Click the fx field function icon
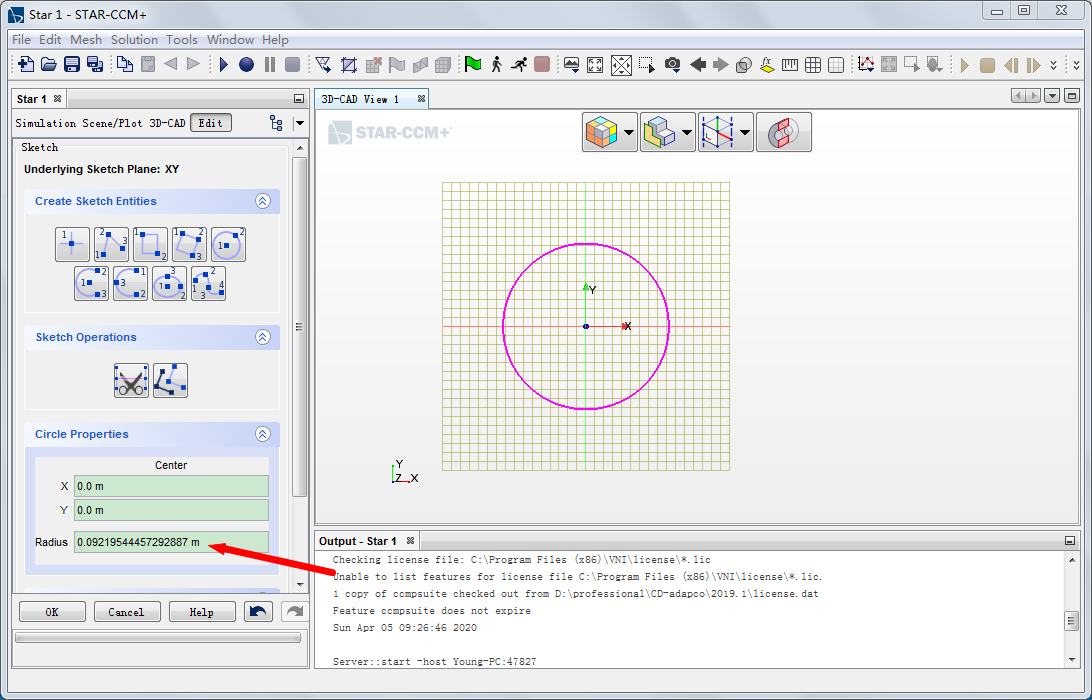Image resolution: width=1092 pixels, height=700 pixels. pos(767,65)
